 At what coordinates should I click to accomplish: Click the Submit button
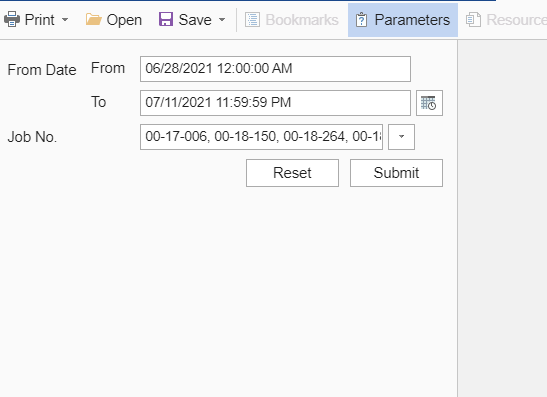(x=396, y=173)
